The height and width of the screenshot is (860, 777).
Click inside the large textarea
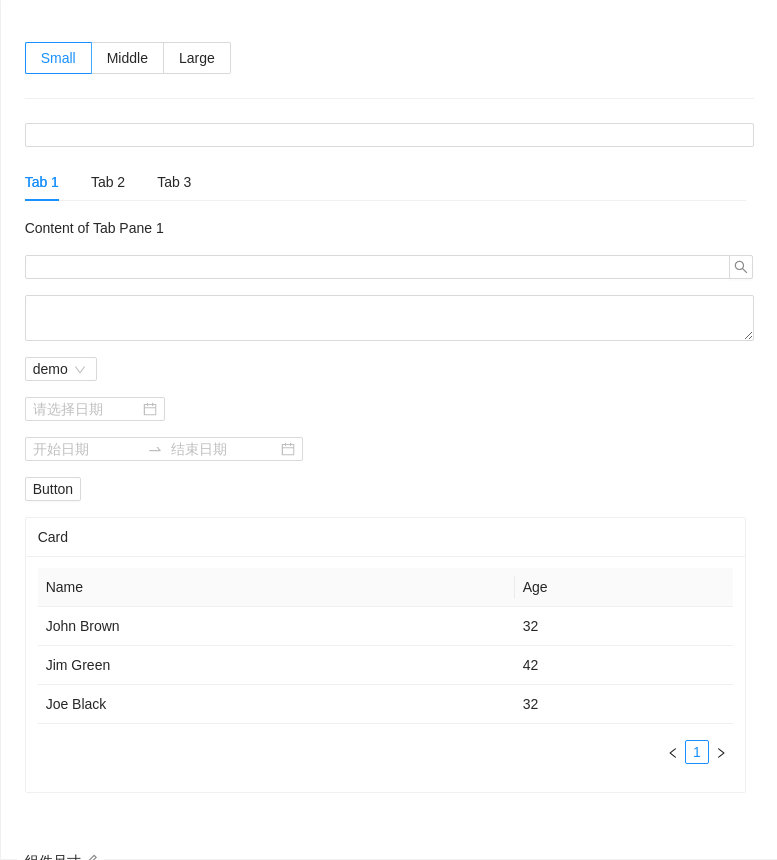click(x=388, y=316)
